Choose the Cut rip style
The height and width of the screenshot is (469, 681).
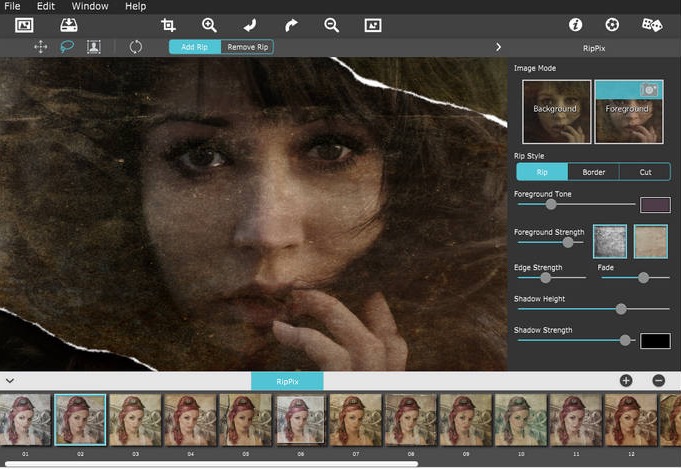[x=645, y=172]
